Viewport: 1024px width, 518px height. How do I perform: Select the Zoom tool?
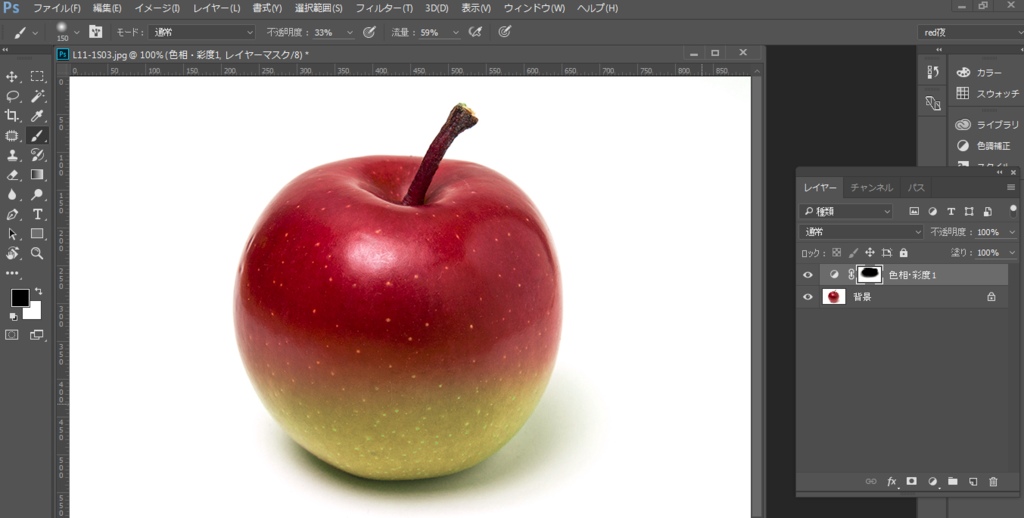pos(37,253)
